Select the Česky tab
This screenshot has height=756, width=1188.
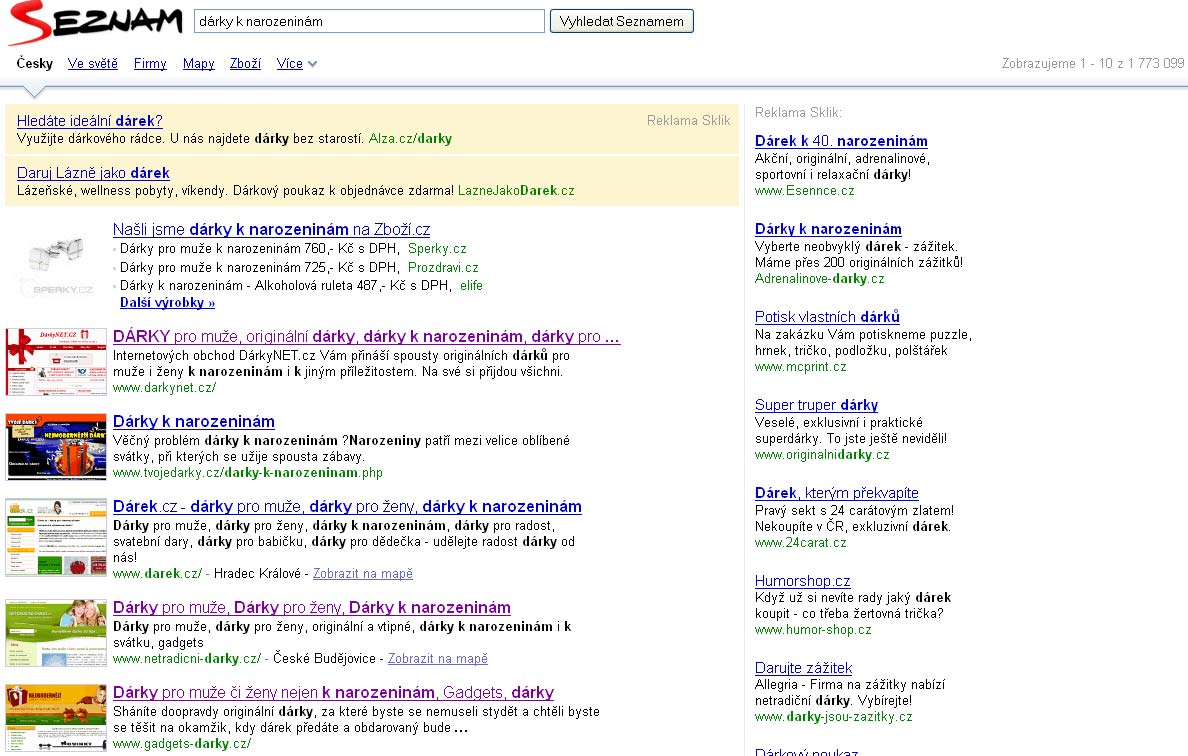(35, 64)
